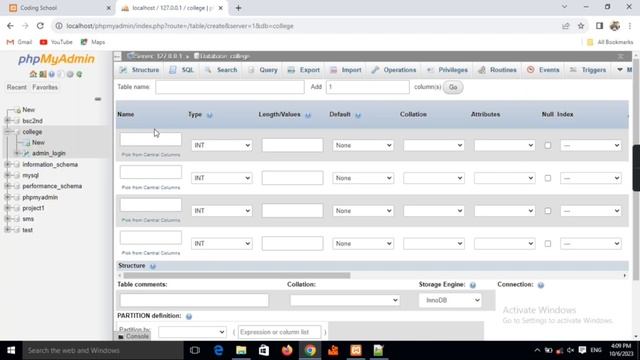The width and height of the screenshot is (640, 360).
Task: Open the Privileges tab
Action: point(447,70)
